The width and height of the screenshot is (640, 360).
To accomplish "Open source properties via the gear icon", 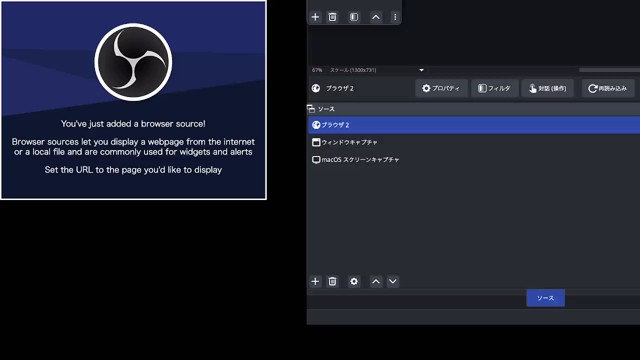I will 354,281.
